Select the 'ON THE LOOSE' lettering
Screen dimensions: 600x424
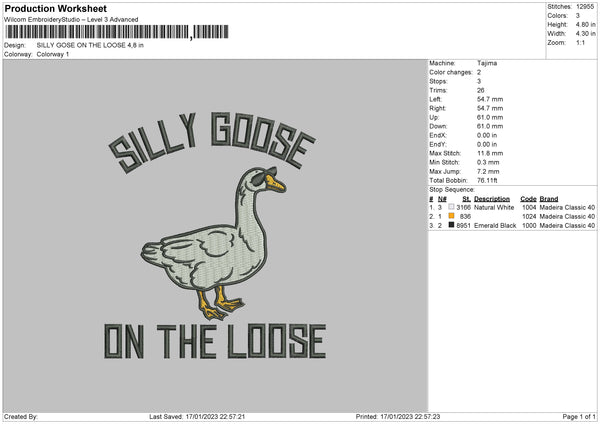(x=214, y=342)
